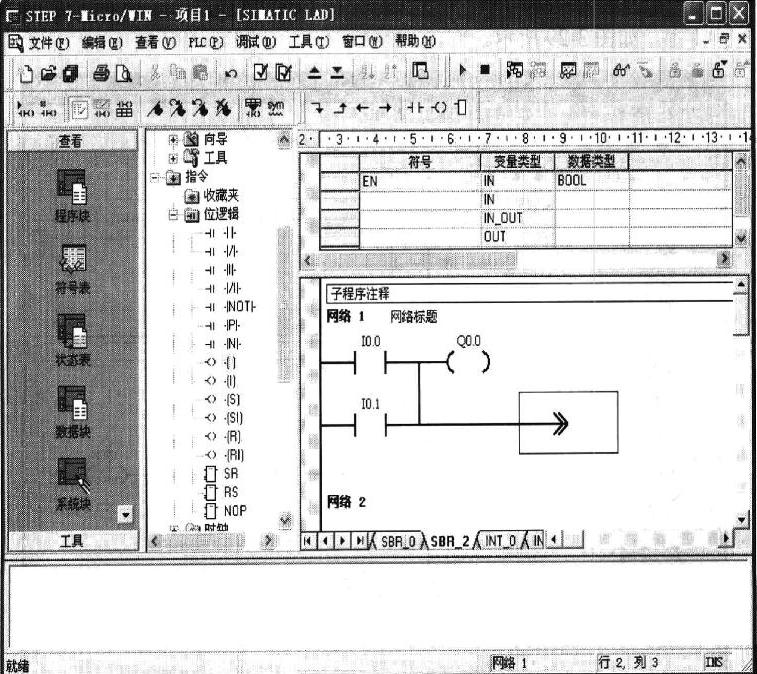The width and height of the screenshot is (757, 674).
Task: Click the 工具 button below View bar
Action: tap(72, 541)
